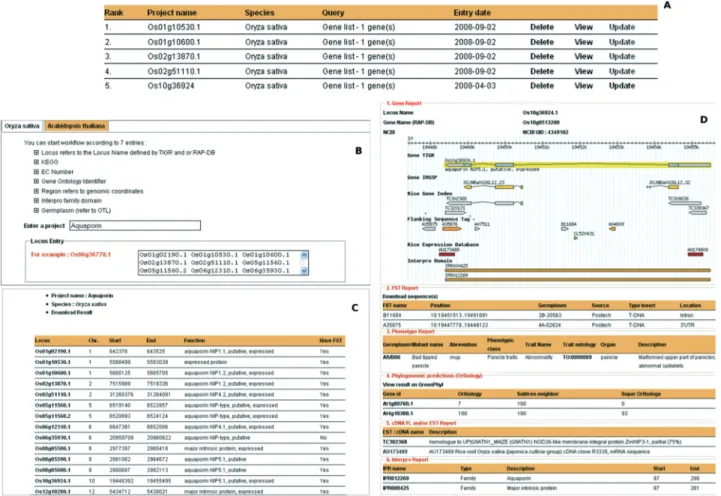Click the red AU173489 expression database marker
Image resolution: width=721 pixels, height=496 pixels.
(x=446, y=254)
